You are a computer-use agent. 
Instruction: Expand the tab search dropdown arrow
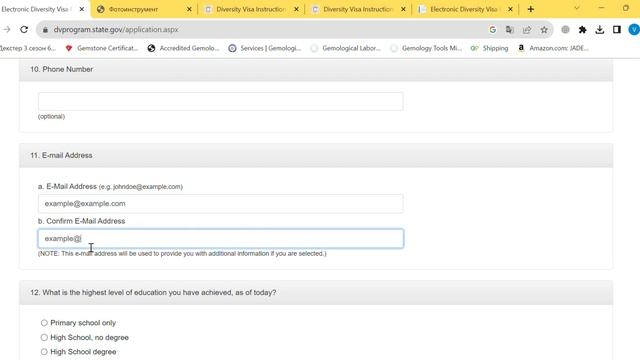coord(577,8)
